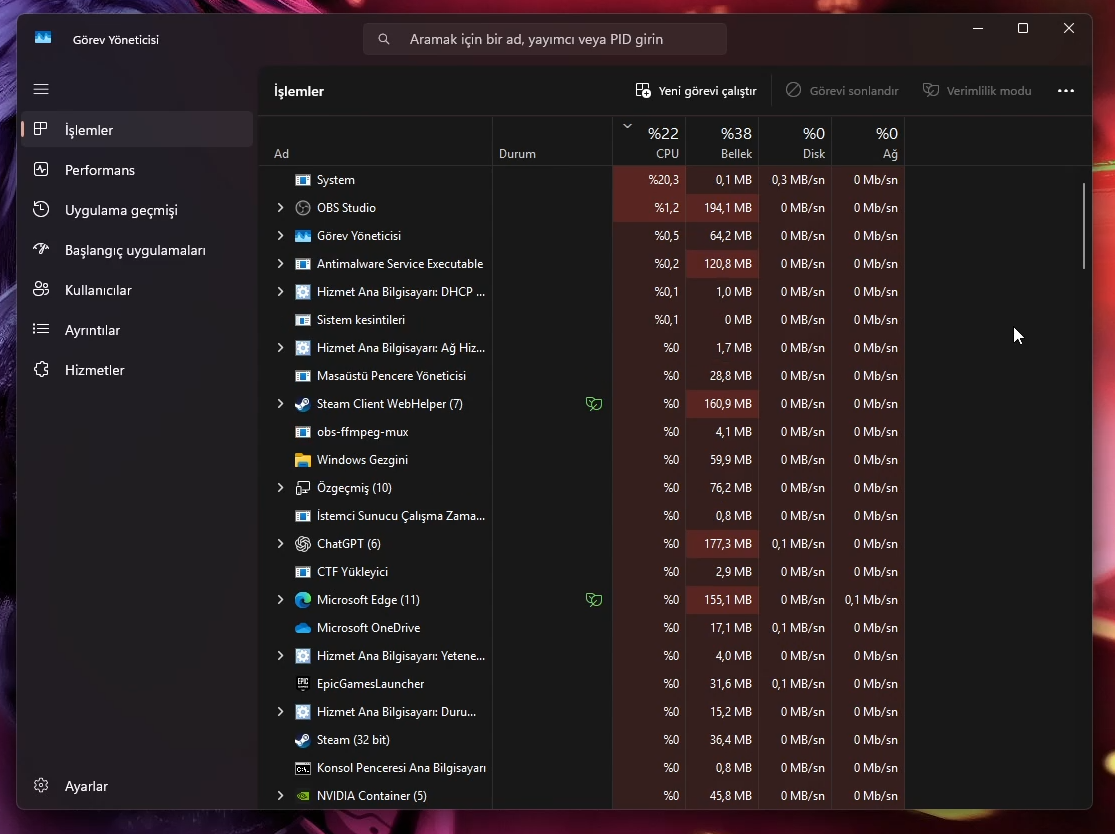Expand the NVIDIA Container (5) group
Screen dimensions: 1115x834
pos(280,796)
